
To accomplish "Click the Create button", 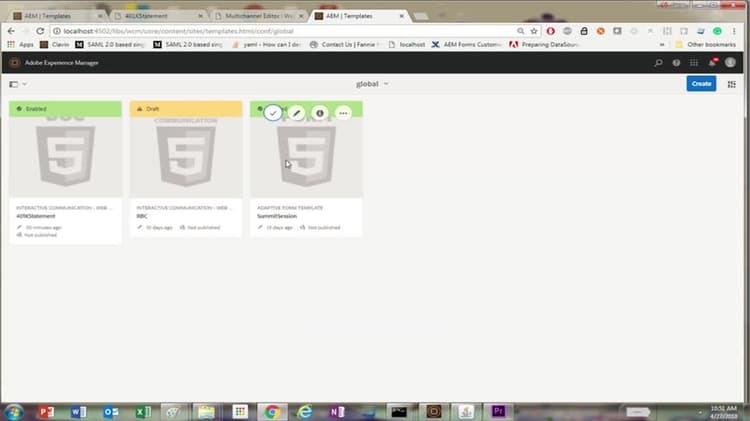I will (701, 84).
